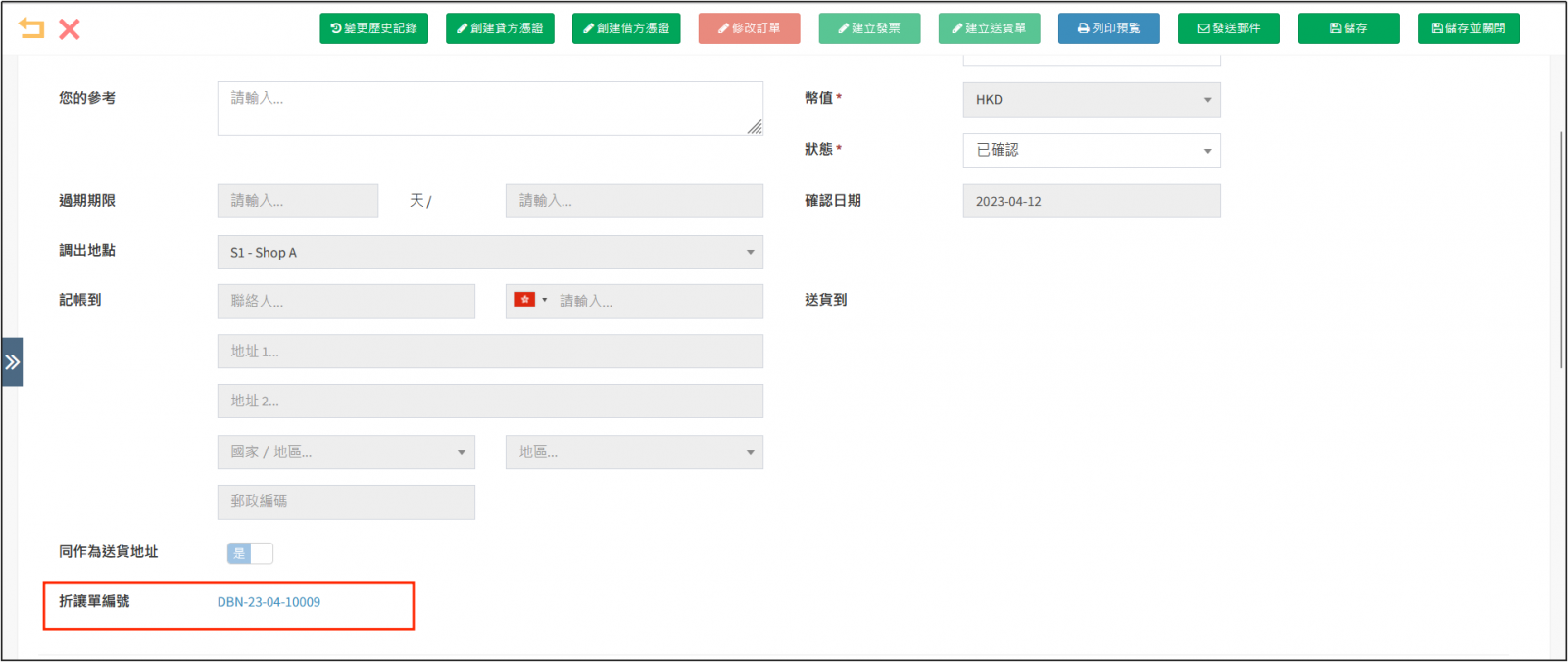Click the expiry date field after 天 /
The width and height of the screenshot is (1568, 662).
634,201
